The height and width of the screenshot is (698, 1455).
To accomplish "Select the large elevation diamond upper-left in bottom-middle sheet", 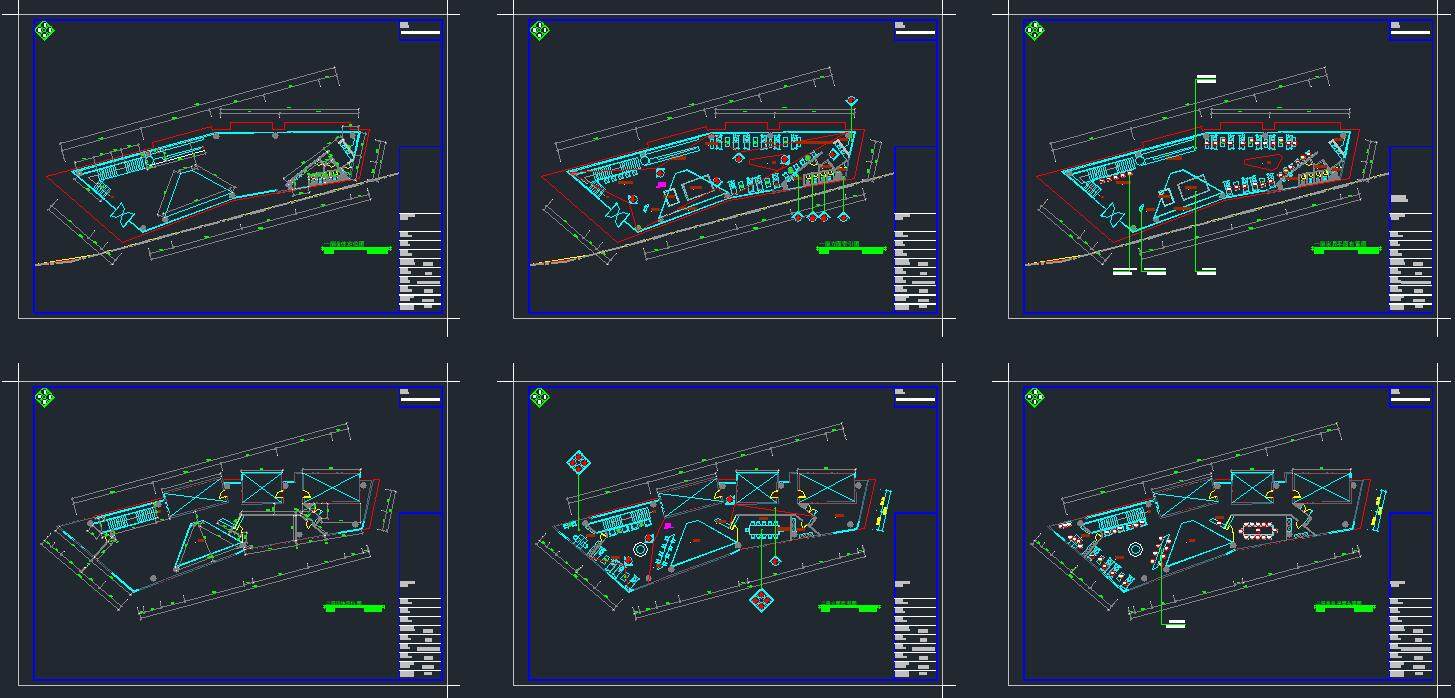I will [x=578, y=463].
